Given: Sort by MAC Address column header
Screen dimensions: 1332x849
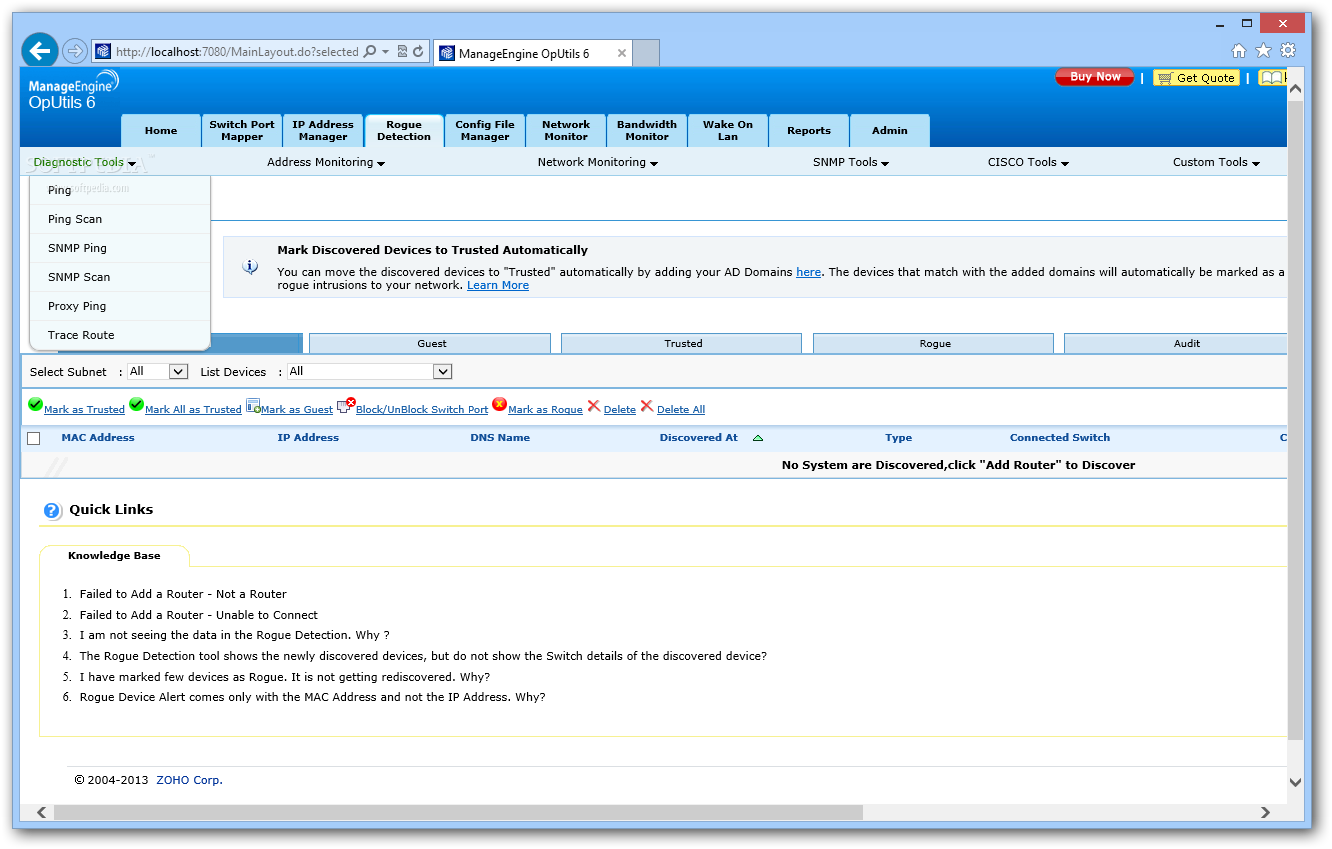Looking at the screenshot, I should pyautogui.click(x=98, y=438).
